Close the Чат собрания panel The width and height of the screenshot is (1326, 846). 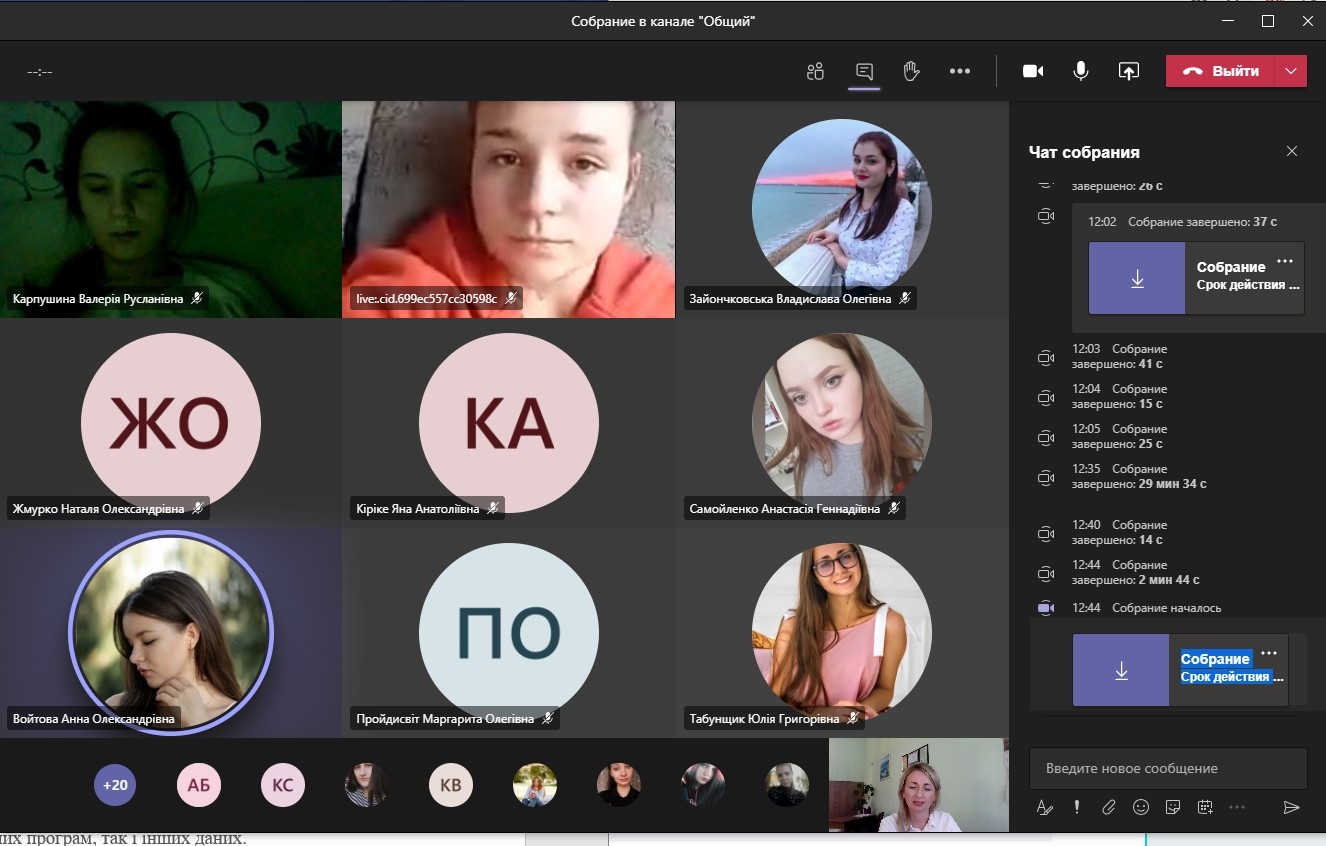tap(1291, 152)
